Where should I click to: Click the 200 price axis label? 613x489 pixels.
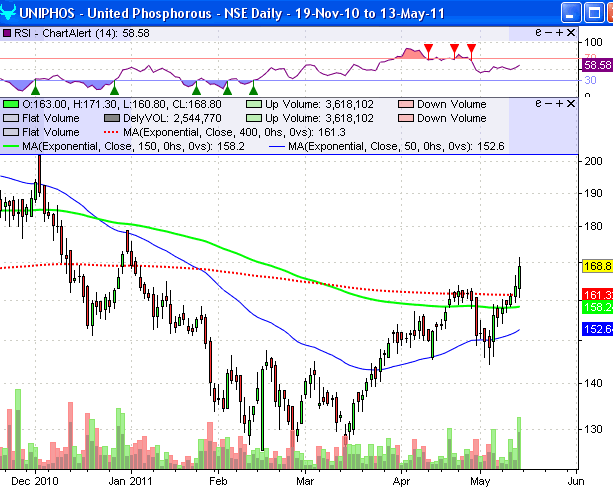(x=593, y=161)
